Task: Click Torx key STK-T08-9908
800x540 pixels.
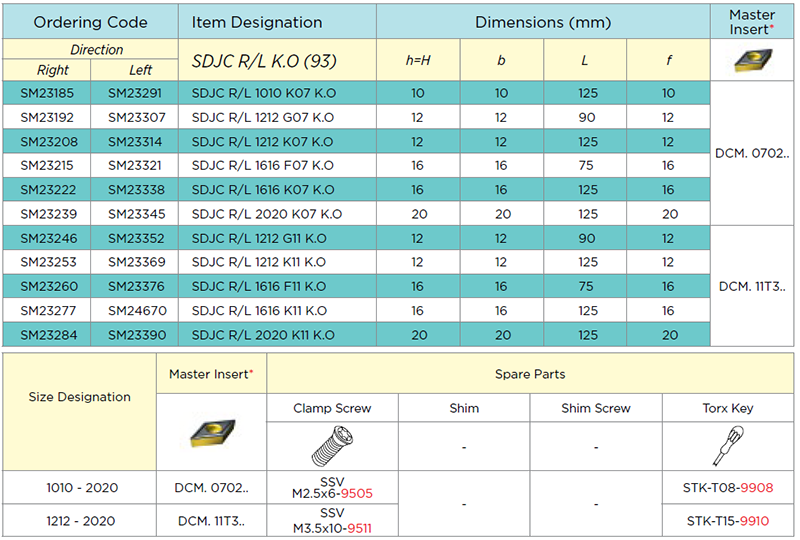Action: click(x=728, y=487)
